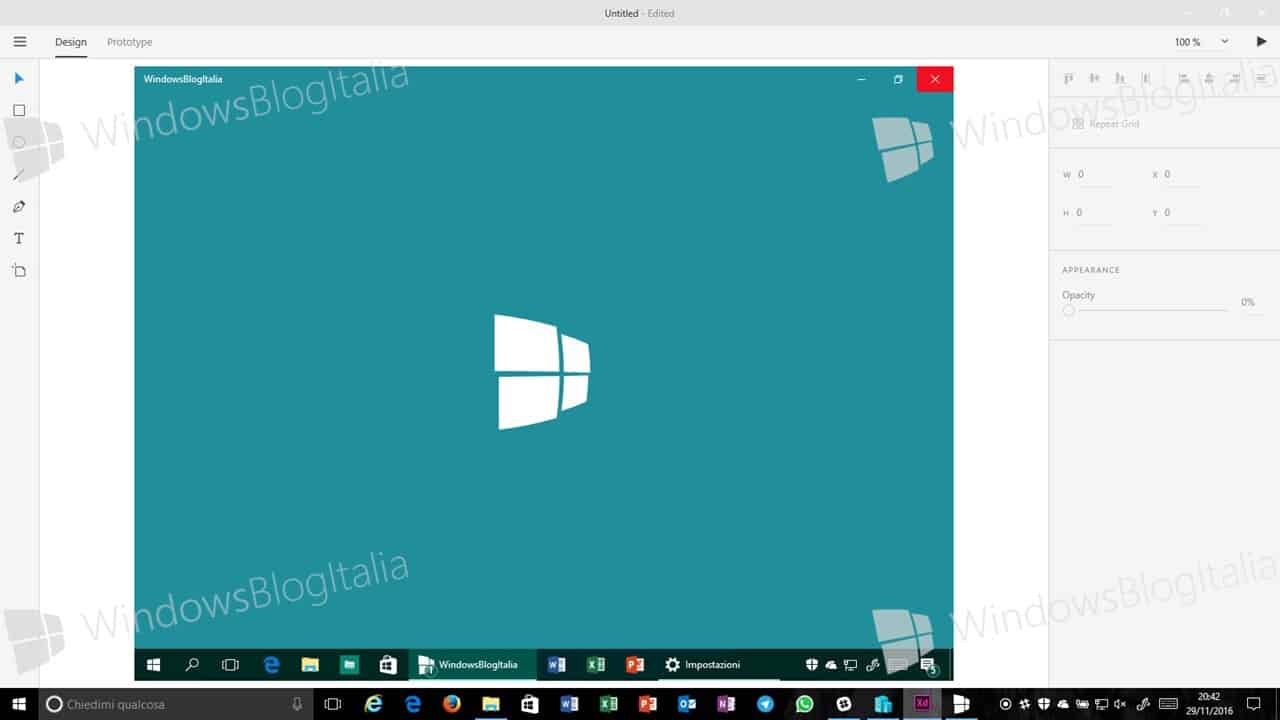Click the Distribute Vertically icon
The height and width of the screenshot is (720, 1280).
1146,78
